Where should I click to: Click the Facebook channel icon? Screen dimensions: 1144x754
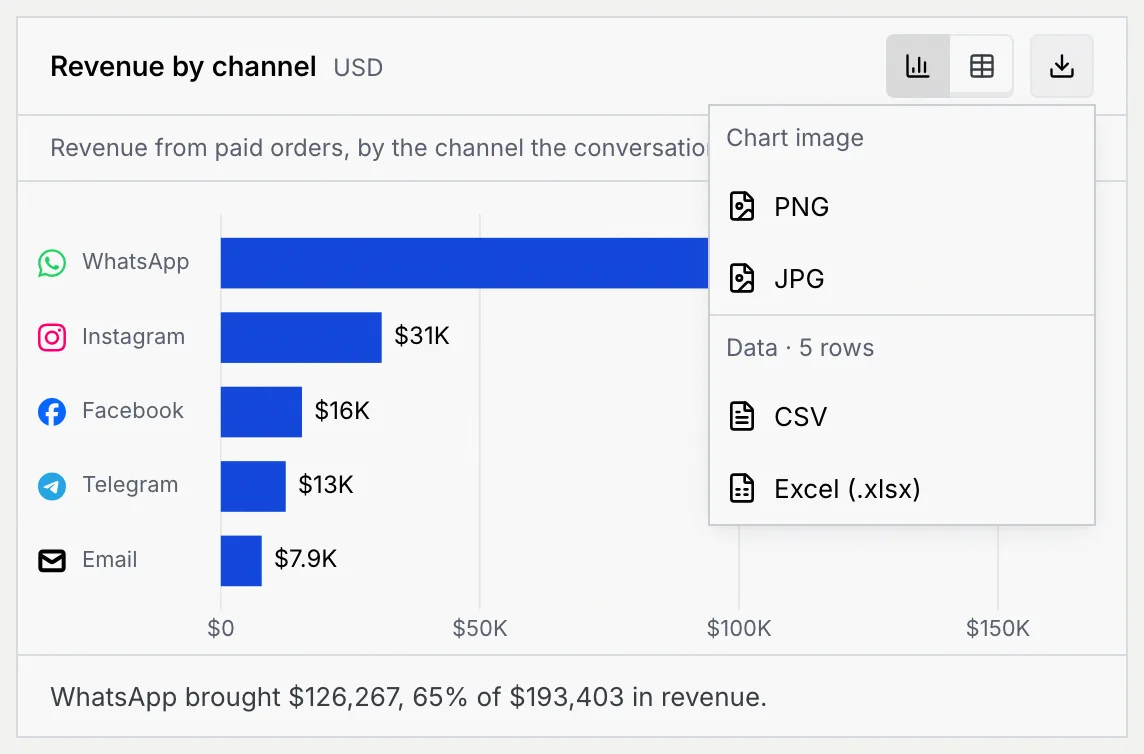tap(52, 412)
